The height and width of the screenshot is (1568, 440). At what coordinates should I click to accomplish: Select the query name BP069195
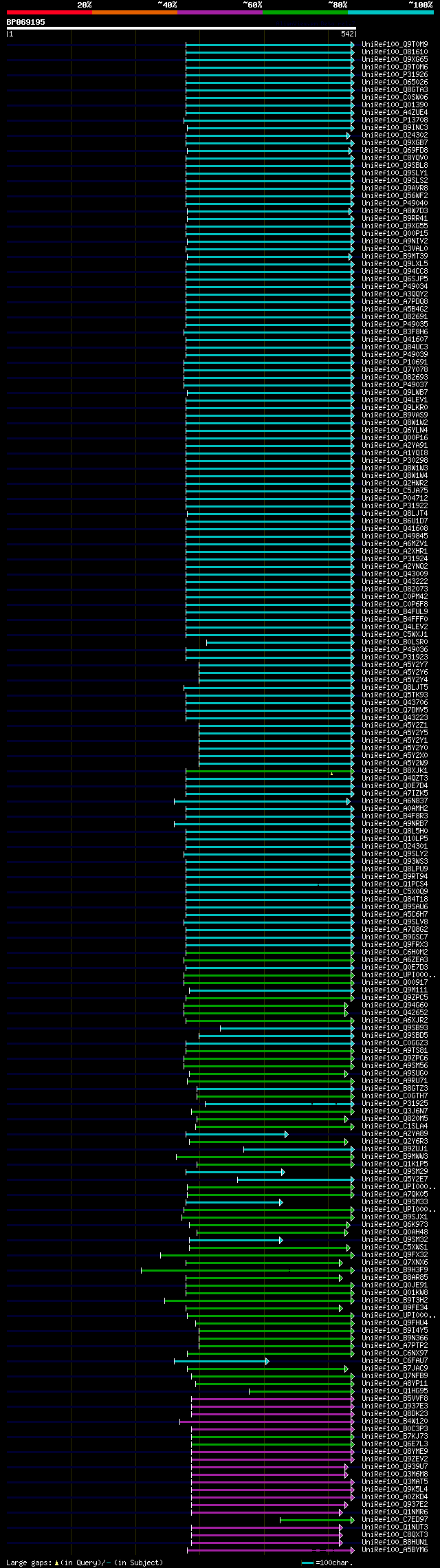pos(26,22)
